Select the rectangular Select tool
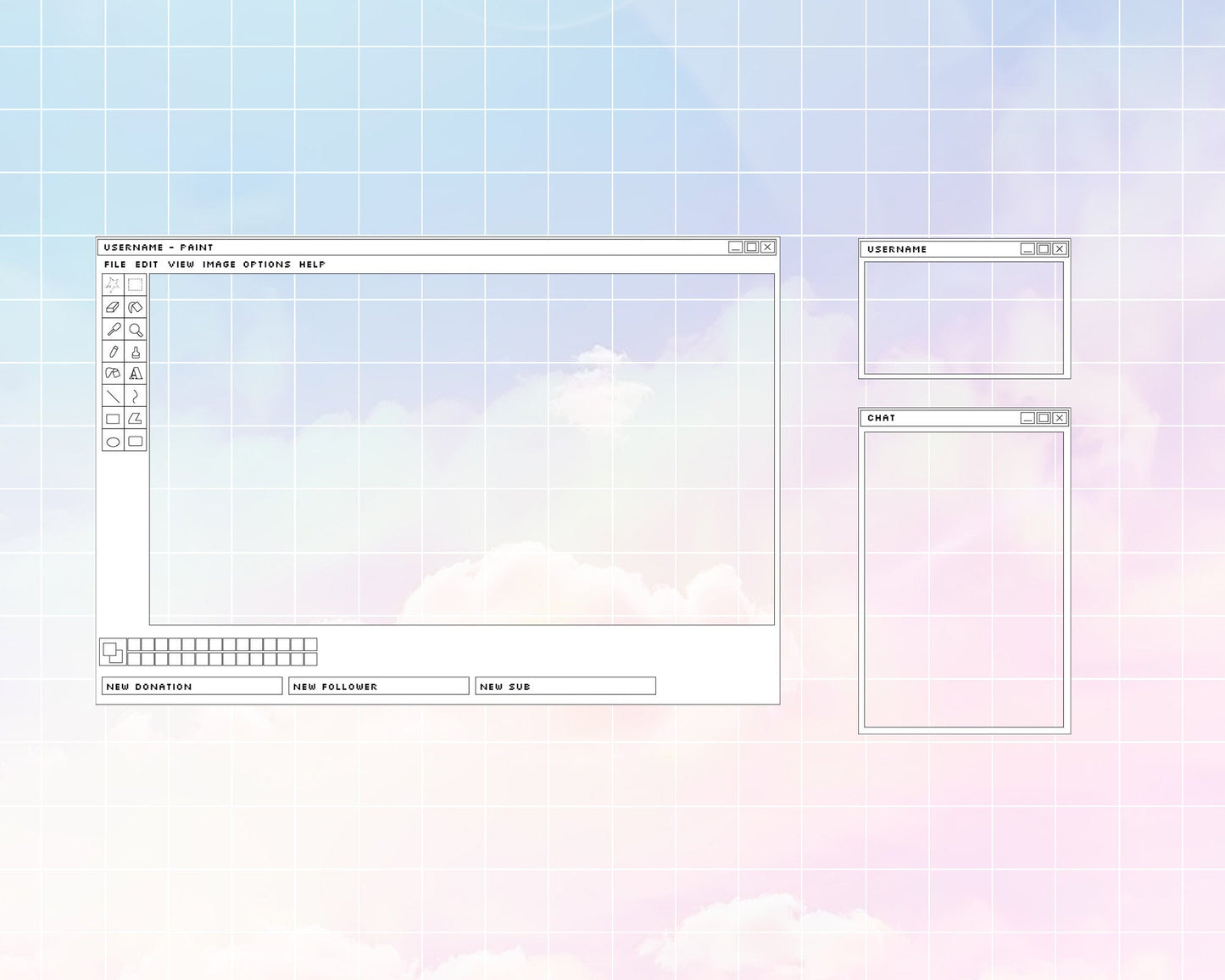 point(136,285)
